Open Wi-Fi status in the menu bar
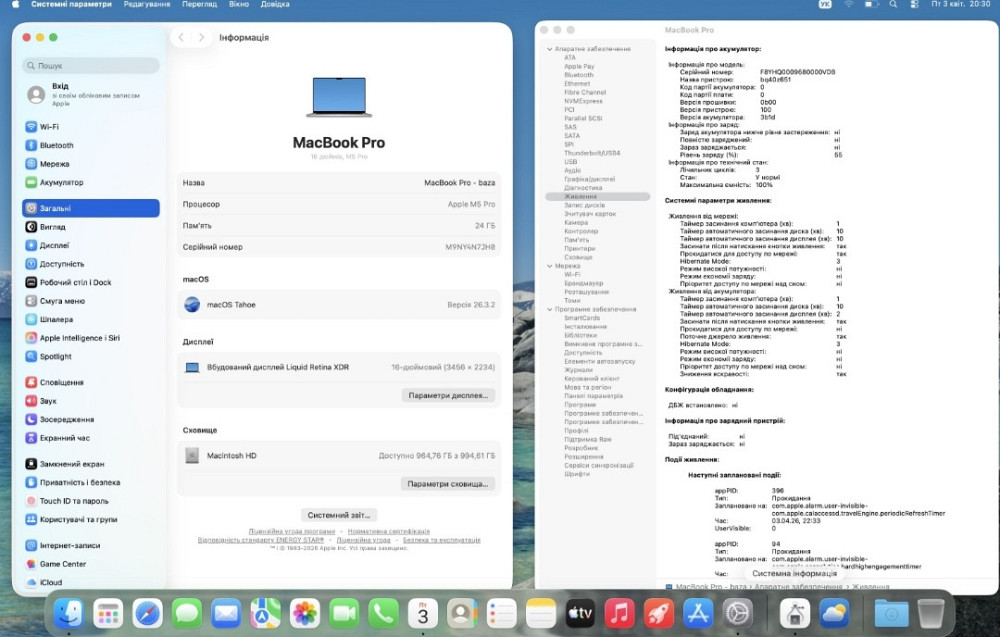This screenshot has width=1000, height=637. point(848,4)
